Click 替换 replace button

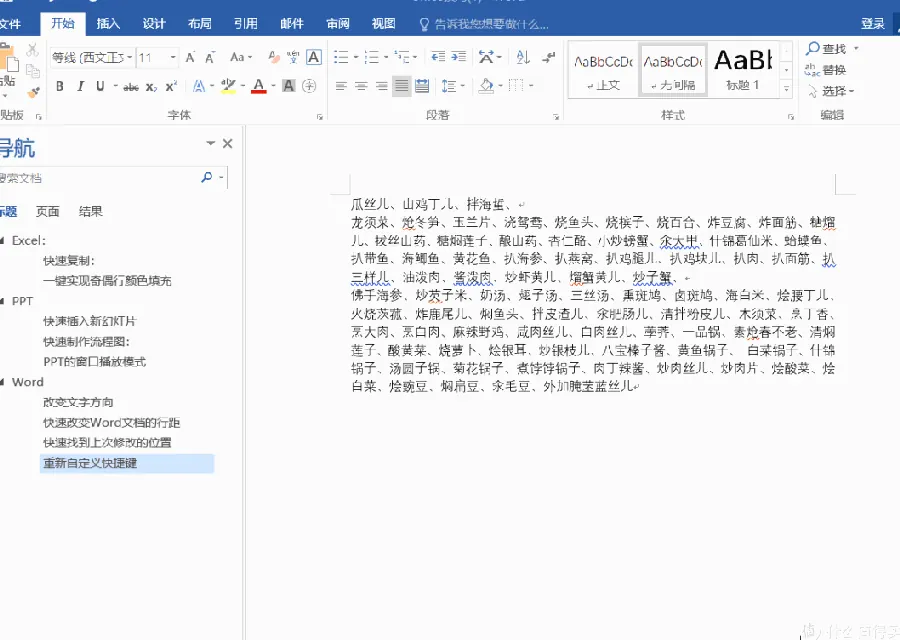pyautogui.click(x=827, y=70)
